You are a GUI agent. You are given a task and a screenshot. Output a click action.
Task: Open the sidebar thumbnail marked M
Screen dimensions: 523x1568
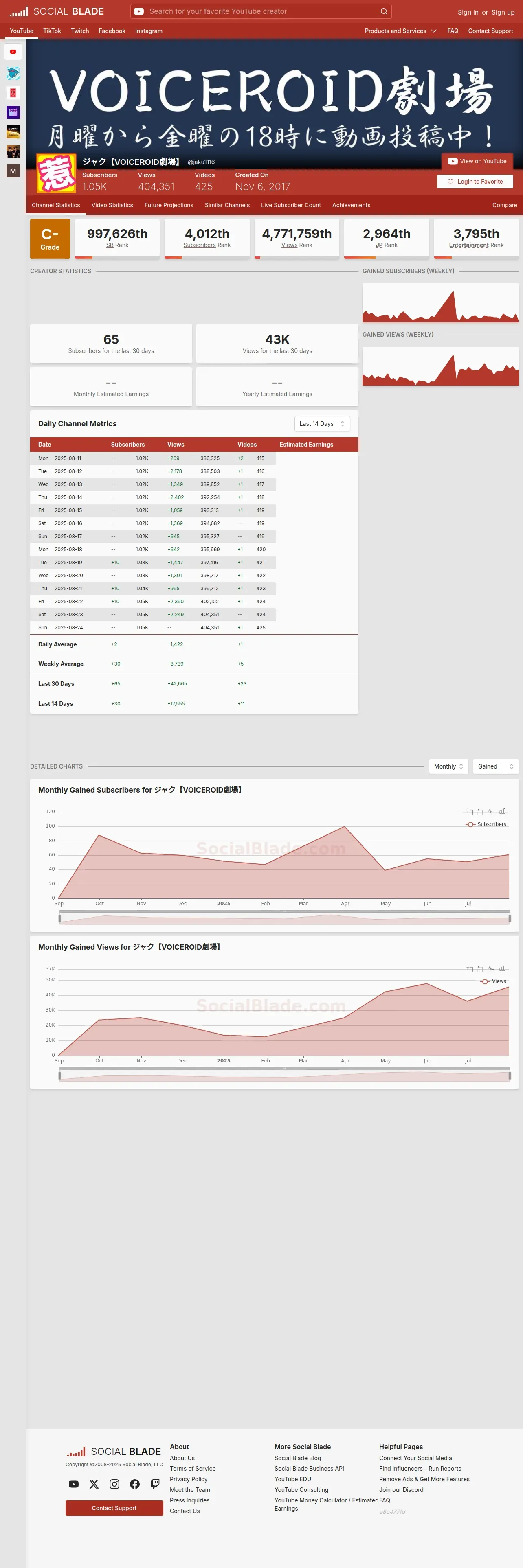coord(13,171)
